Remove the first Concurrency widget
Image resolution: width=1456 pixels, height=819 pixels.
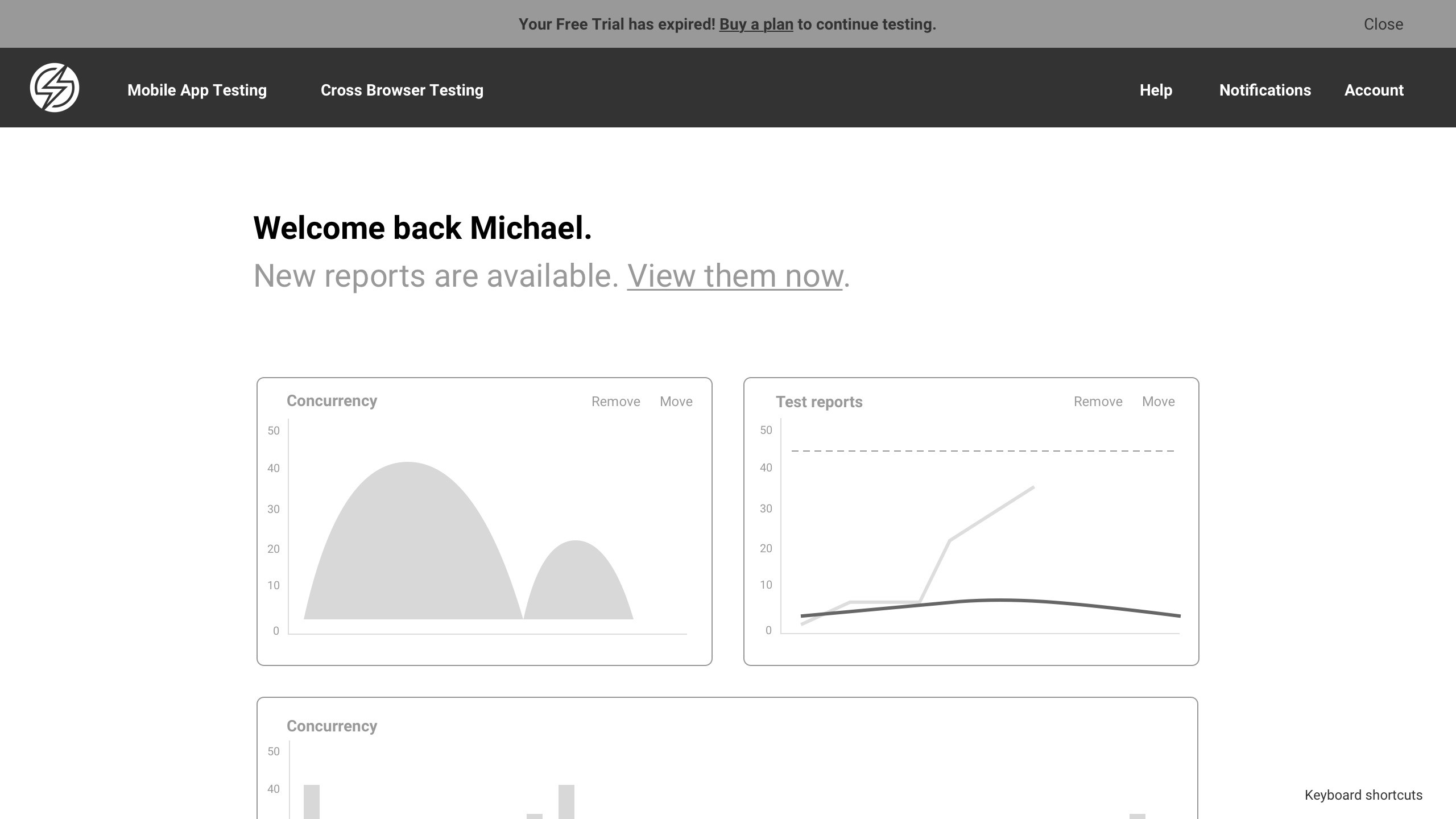615,402
